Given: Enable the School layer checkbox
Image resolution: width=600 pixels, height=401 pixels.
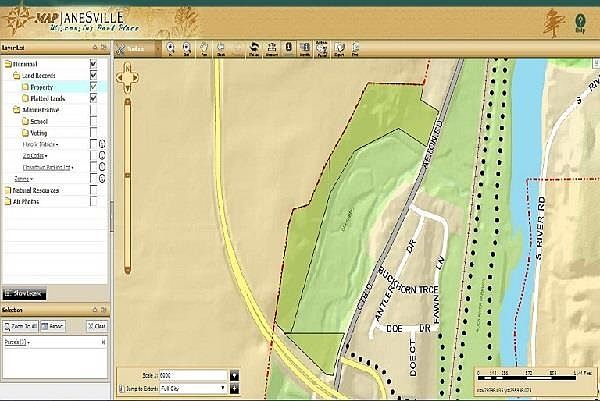Looking at the screenshot, I should coord(93,121).
